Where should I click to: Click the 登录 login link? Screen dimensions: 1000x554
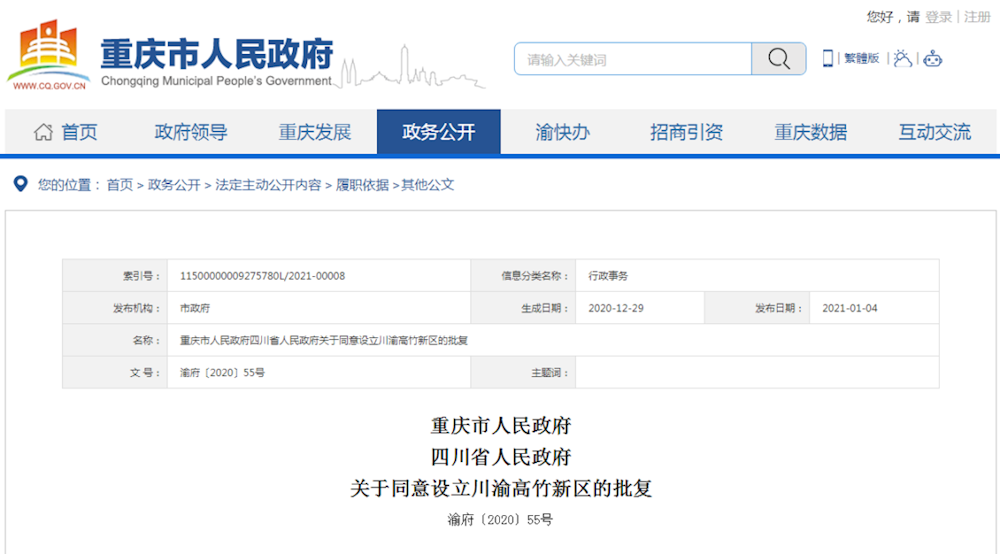938,17
